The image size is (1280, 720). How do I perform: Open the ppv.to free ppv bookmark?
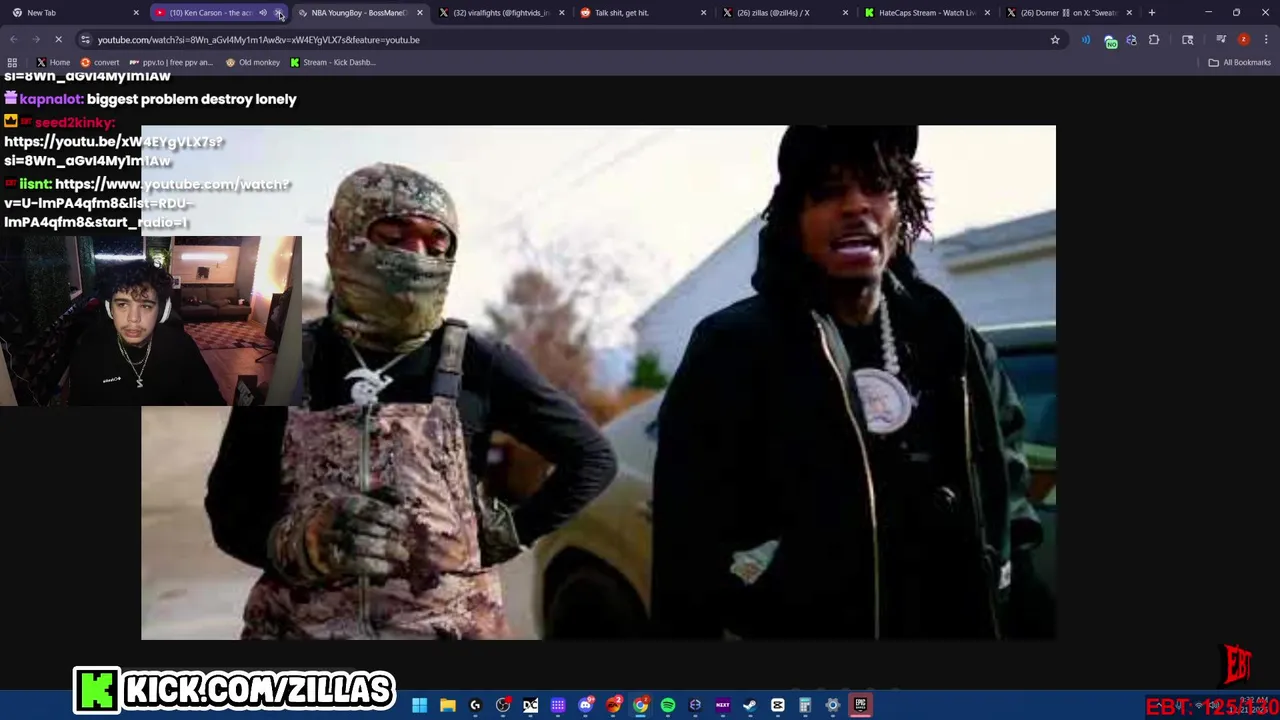(171, 62)
